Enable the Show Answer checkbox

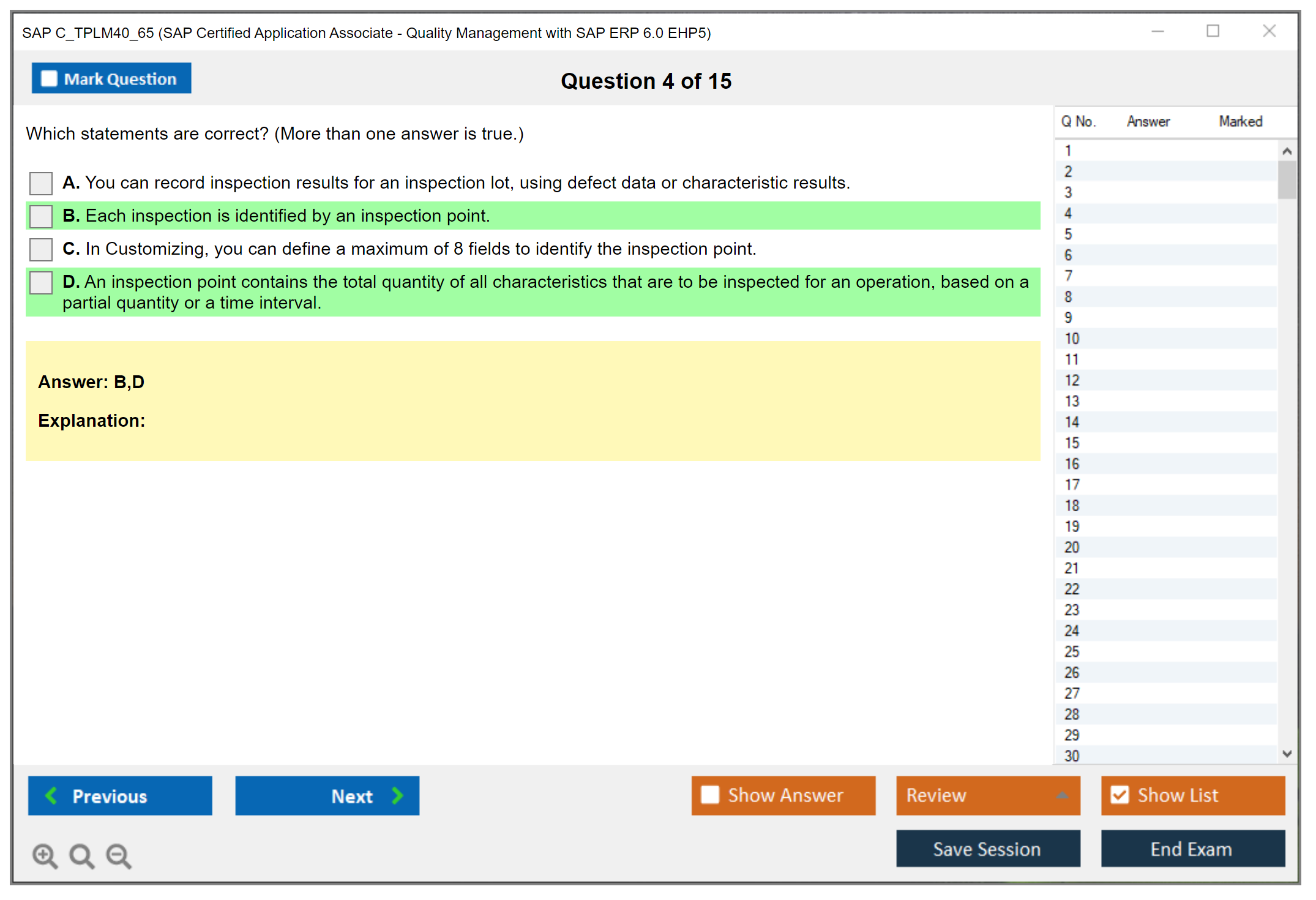pyautogui.click(x=710, y=795)
